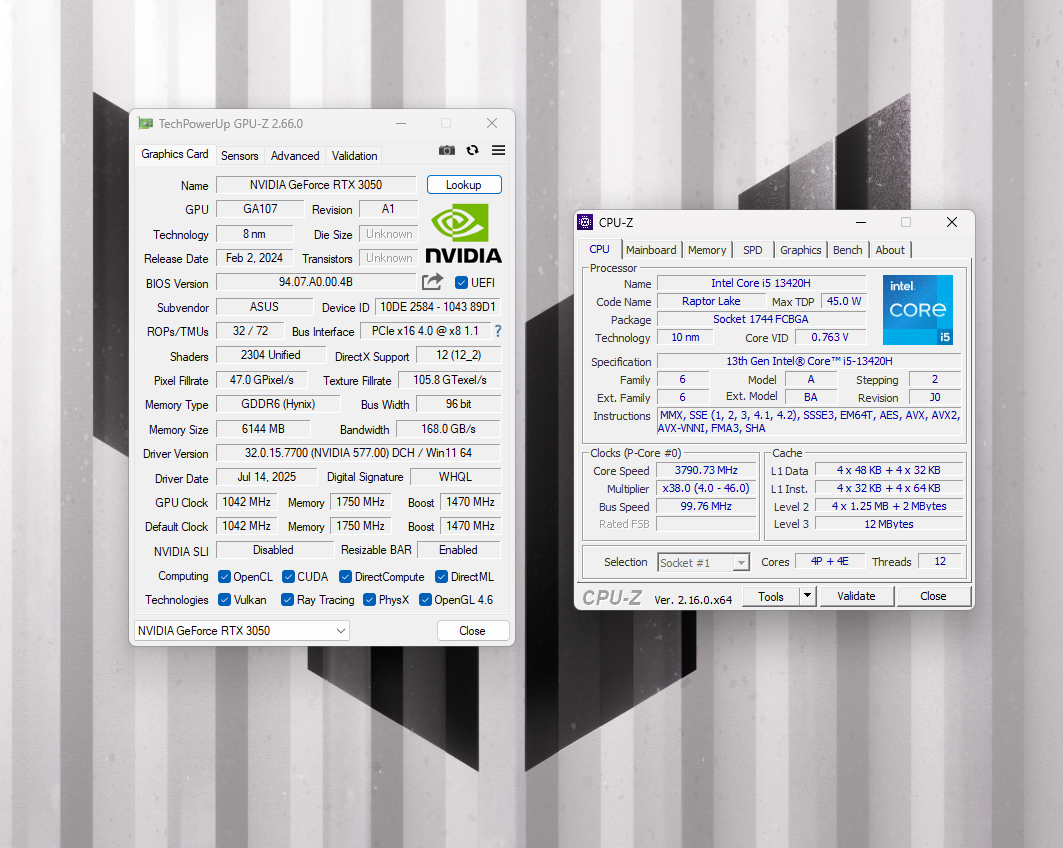Open the Memory tab in CPU-Z
1063x848 pixels.
point(706,249)
